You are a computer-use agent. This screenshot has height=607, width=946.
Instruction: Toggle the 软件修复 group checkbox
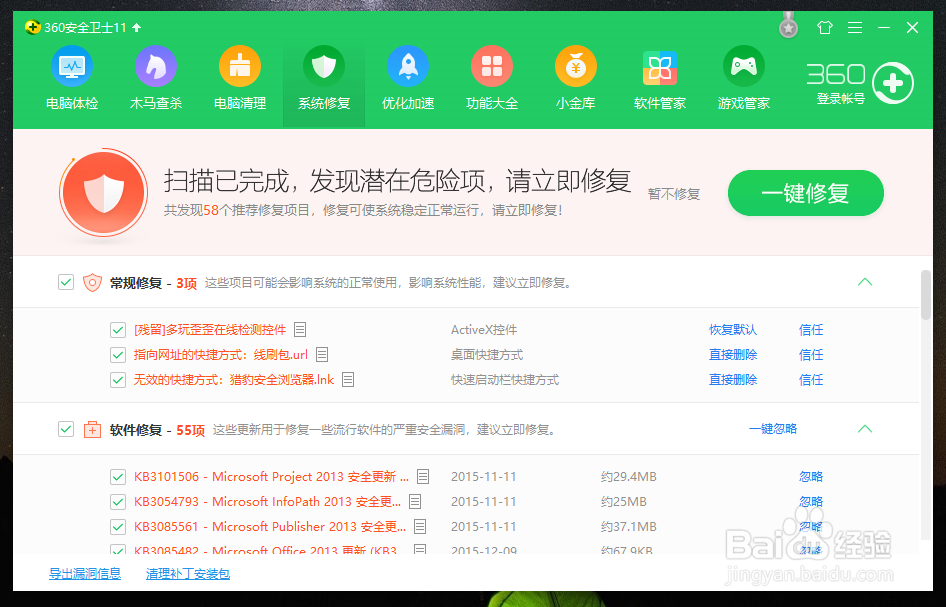66,429
